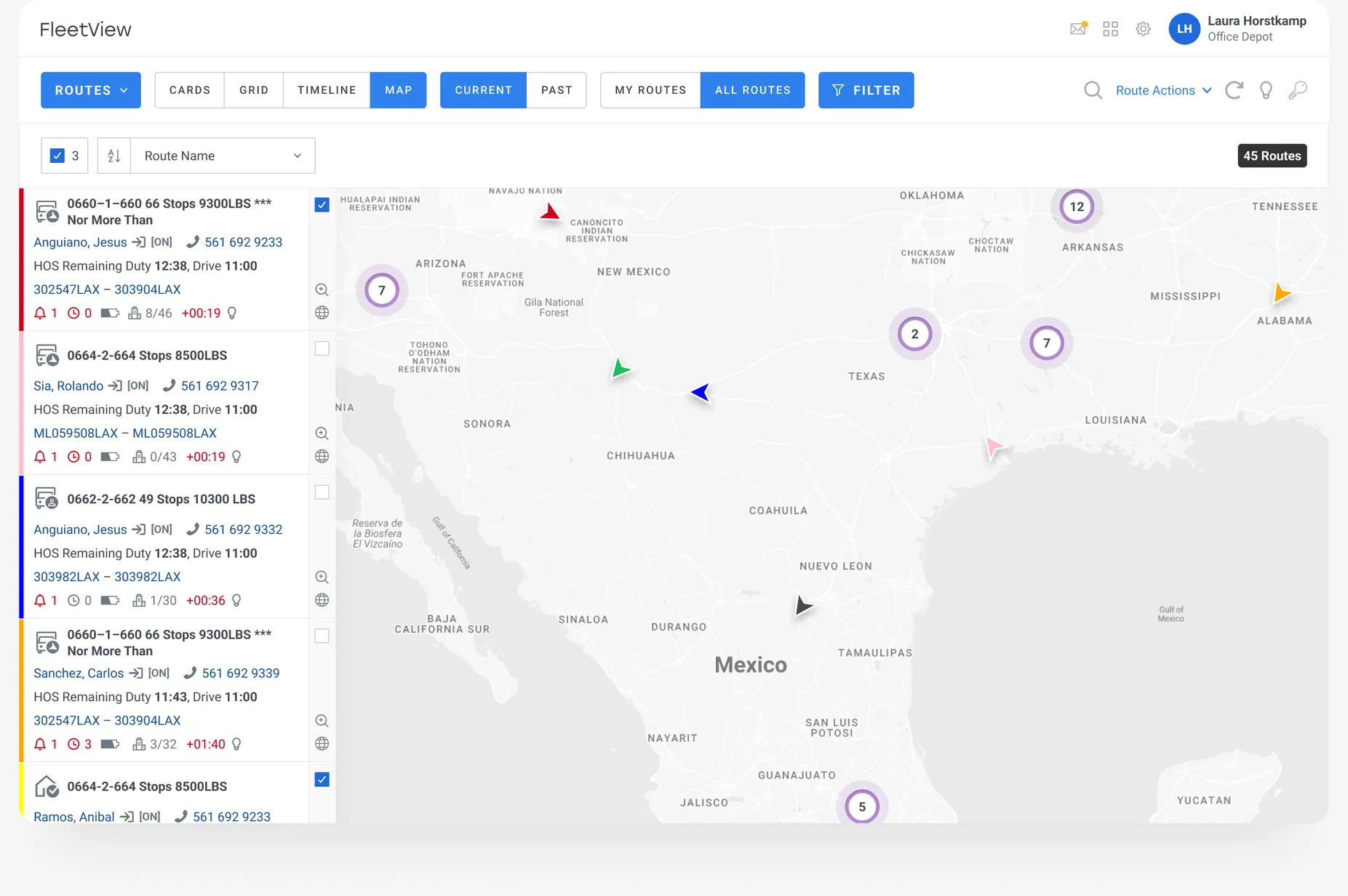
Task: Click globe icon for first route card
Action: click(322, 313)
